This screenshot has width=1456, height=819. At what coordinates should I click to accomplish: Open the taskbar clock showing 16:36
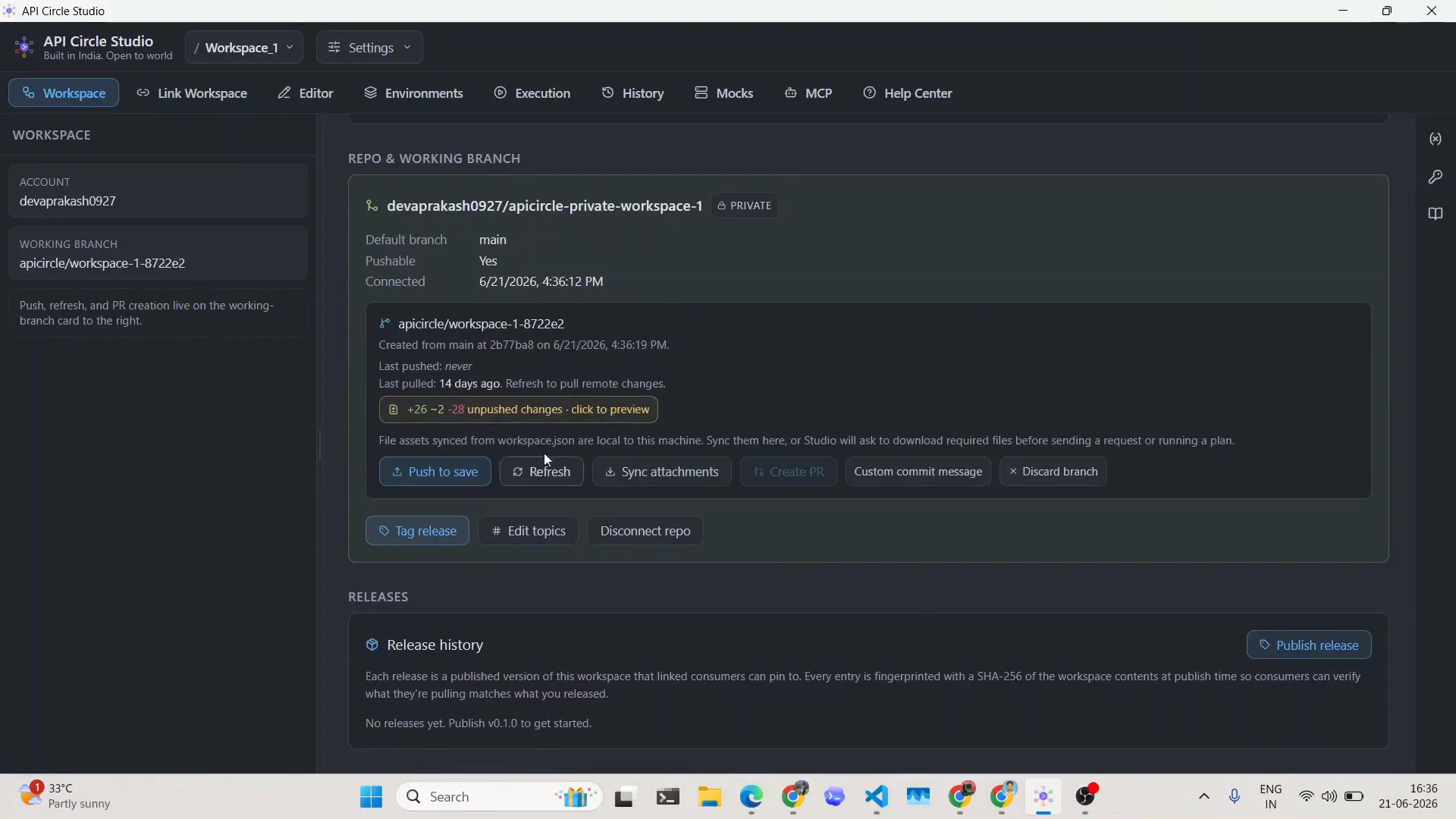(x=1409, y=796)
